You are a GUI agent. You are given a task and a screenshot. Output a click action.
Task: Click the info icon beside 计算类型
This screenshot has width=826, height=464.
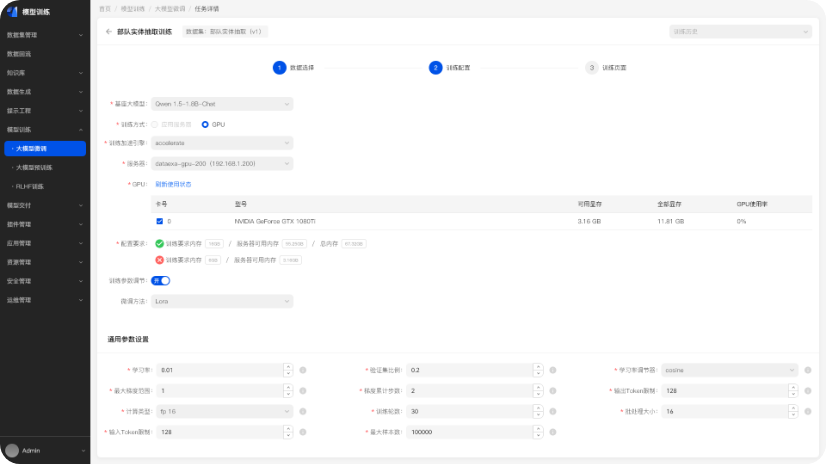click(303, 411)
